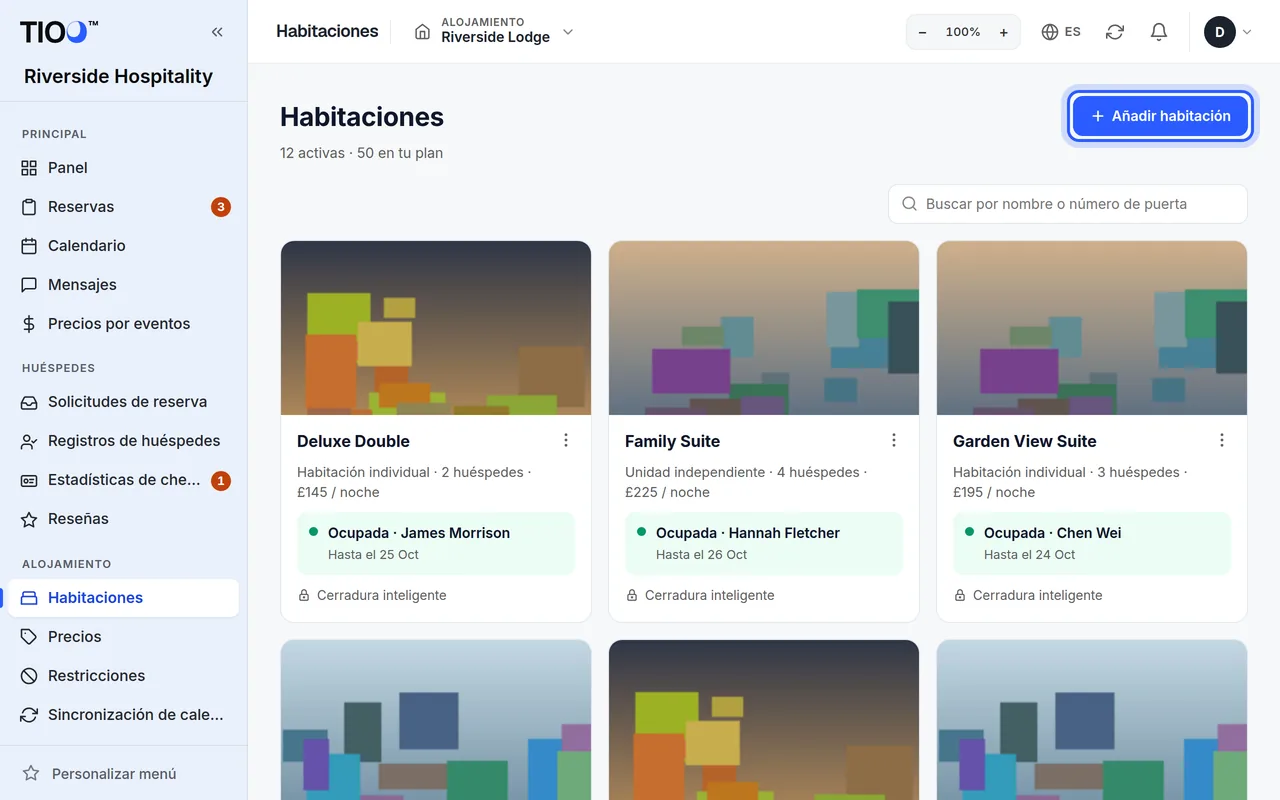This screenshot has width=1280, height=800.
Task: Click the Reservas badge showing 3
Action: click(221, 207)
